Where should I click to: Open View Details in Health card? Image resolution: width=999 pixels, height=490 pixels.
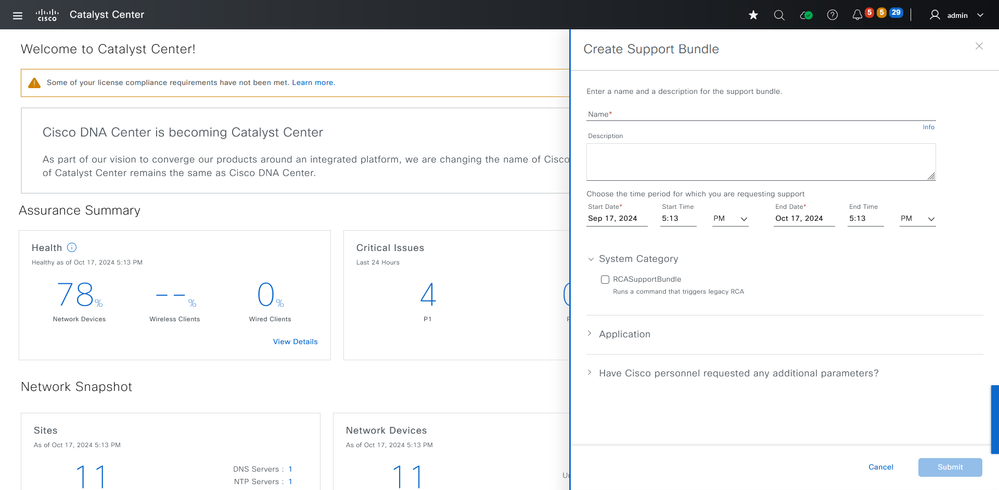(x=295, y=342)
